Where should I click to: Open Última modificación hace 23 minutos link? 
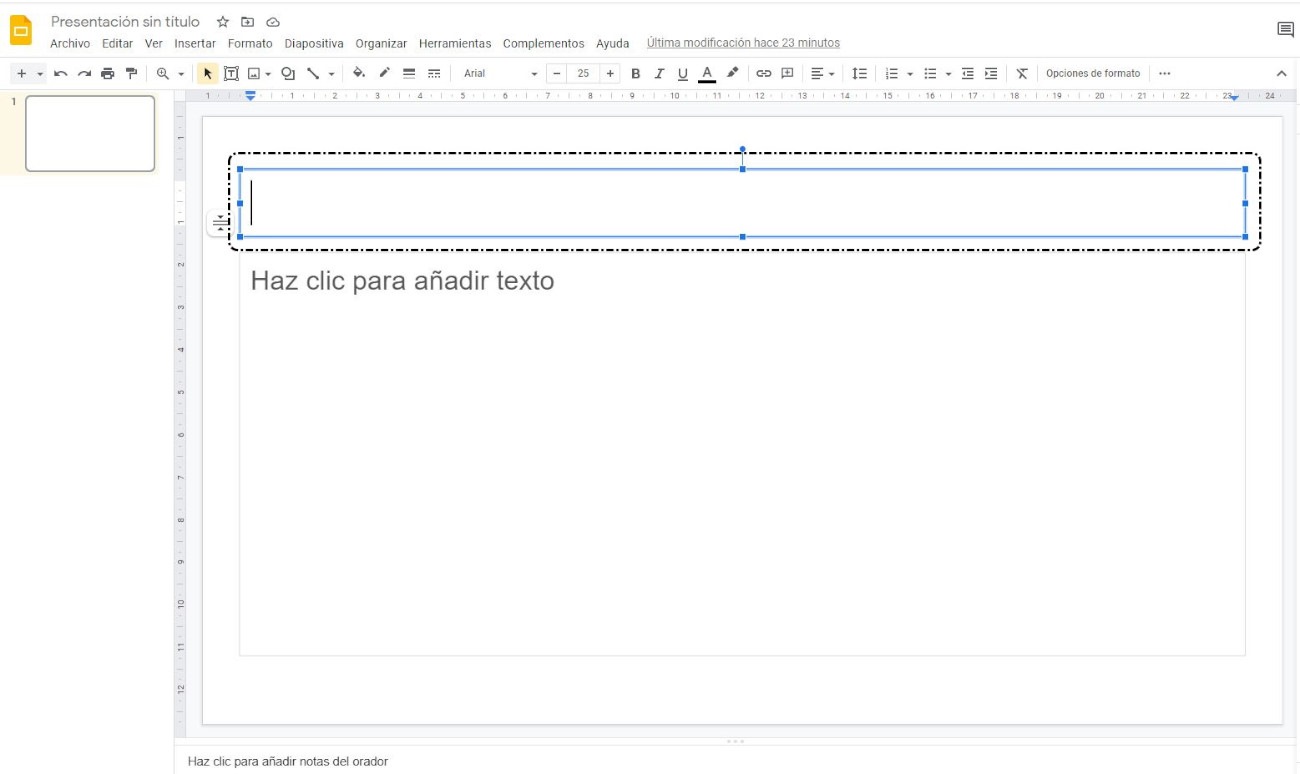[743, 43]
